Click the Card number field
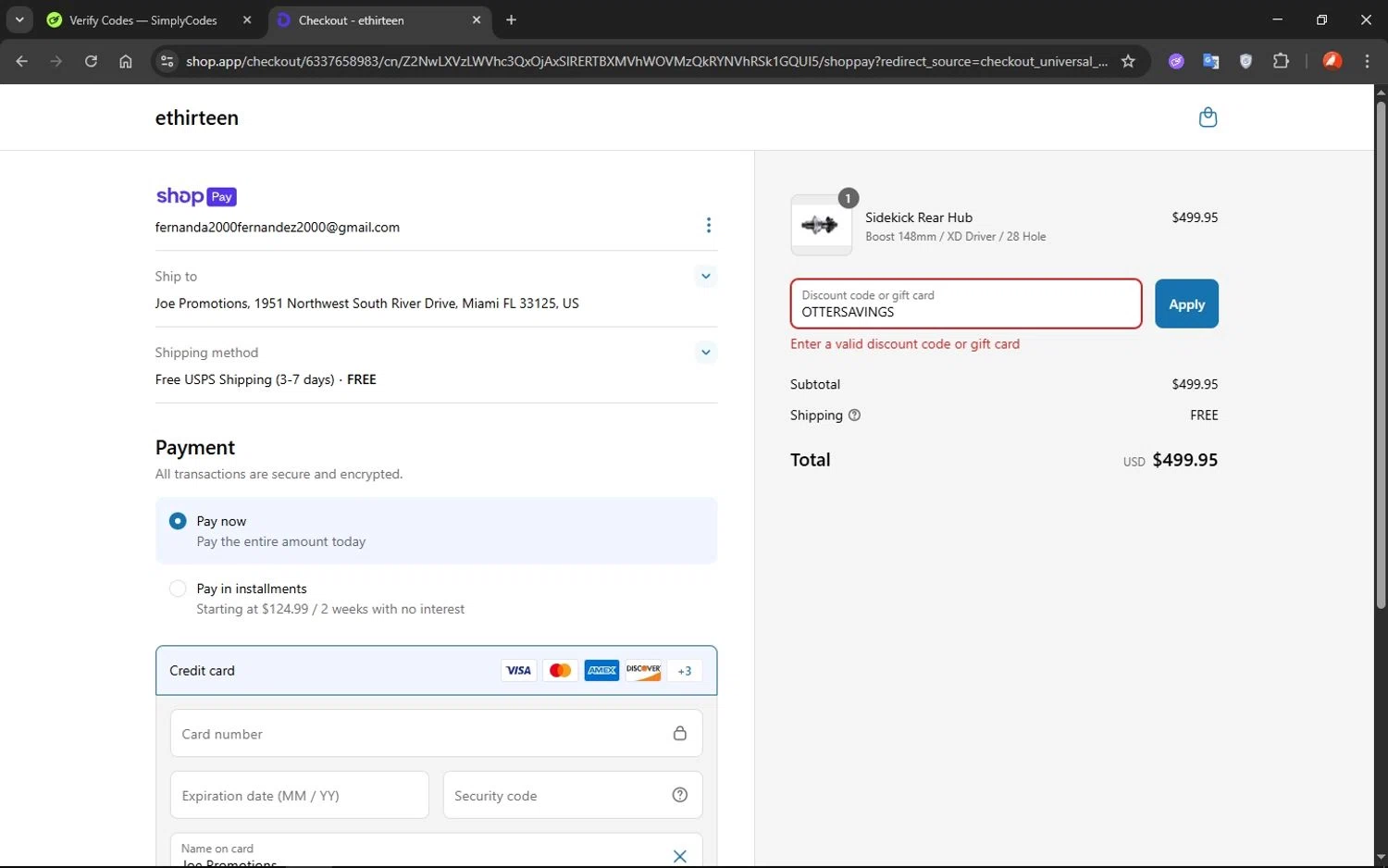The height and width of the screenshot is (868, 1388). (x=436, y=734)
